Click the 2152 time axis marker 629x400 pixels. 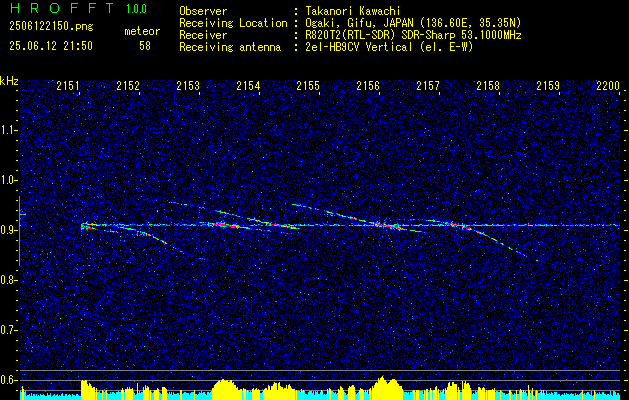(x=128, y=86)
